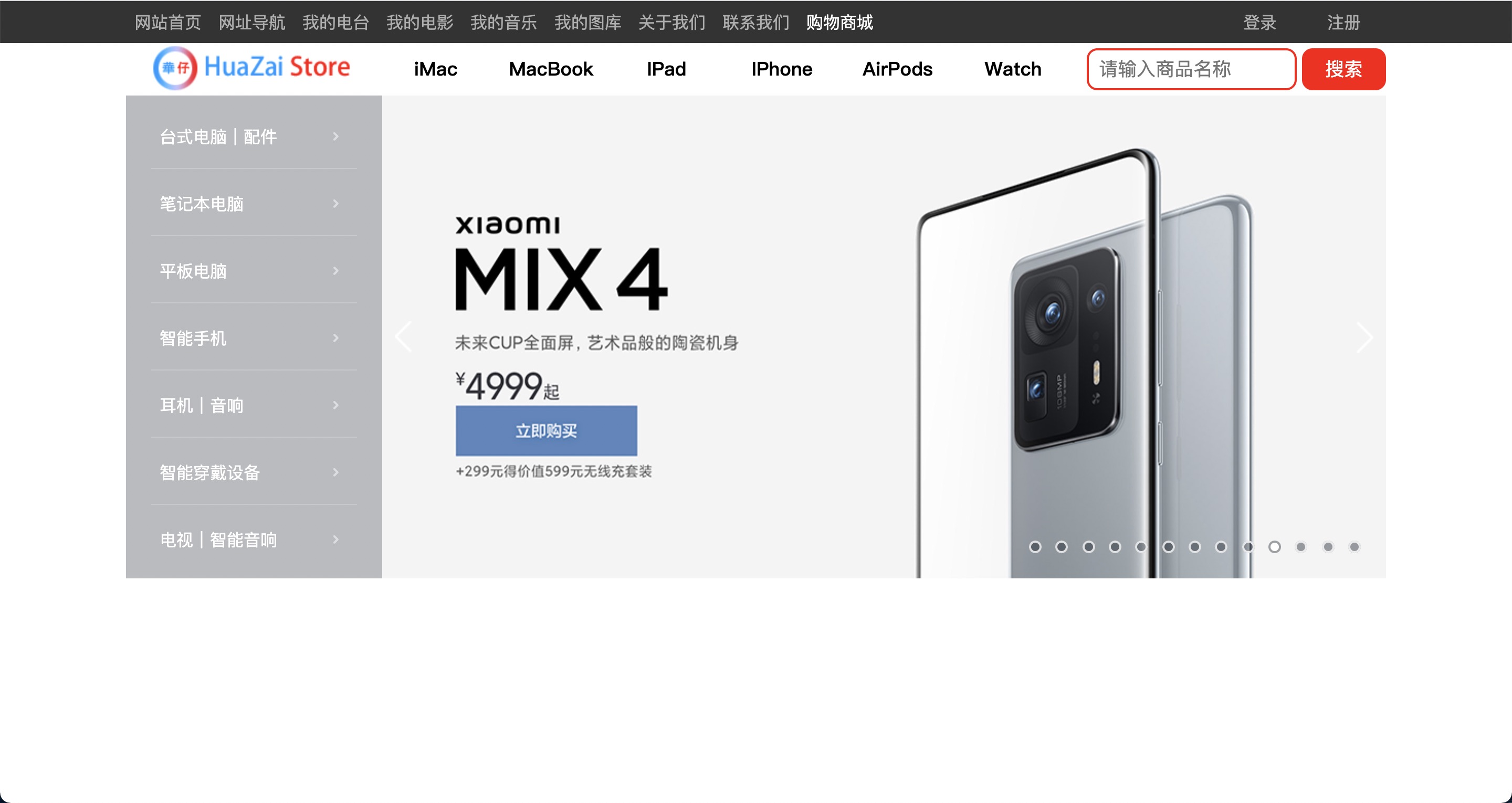Focus the 请输入商品名称 search field
This screenshot has height=803, width=1512.
tap(1191, 69)
